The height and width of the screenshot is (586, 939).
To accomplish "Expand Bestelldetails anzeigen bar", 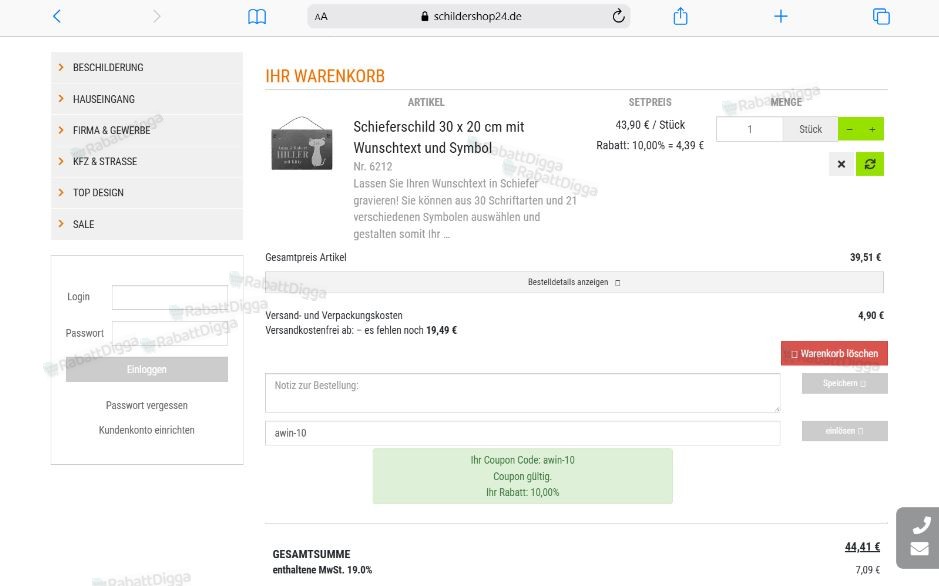I will tap(574, 282).
